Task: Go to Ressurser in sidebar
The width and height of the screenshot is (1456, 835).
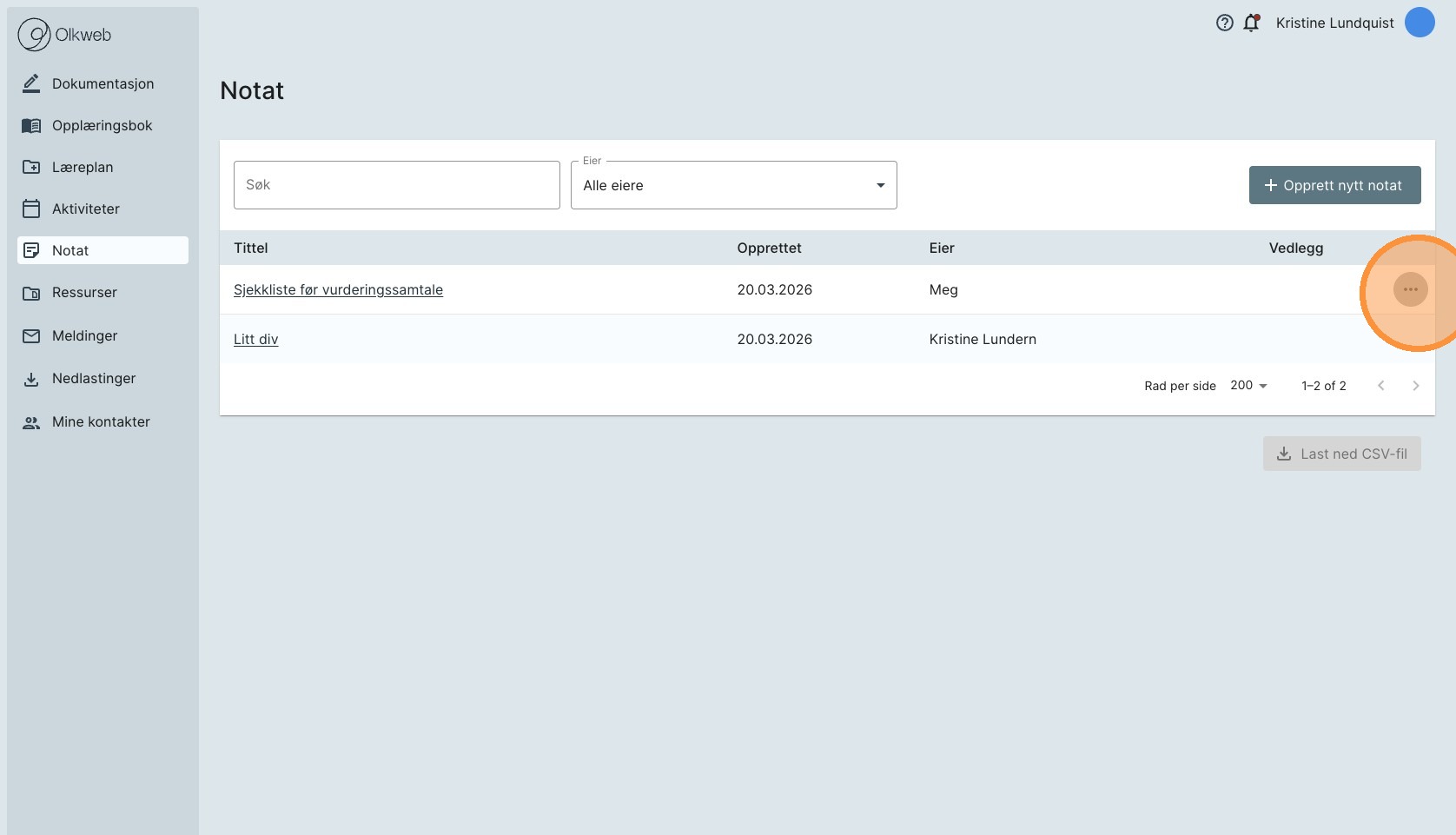Action: pyautogui.click(x=84, y=292)
